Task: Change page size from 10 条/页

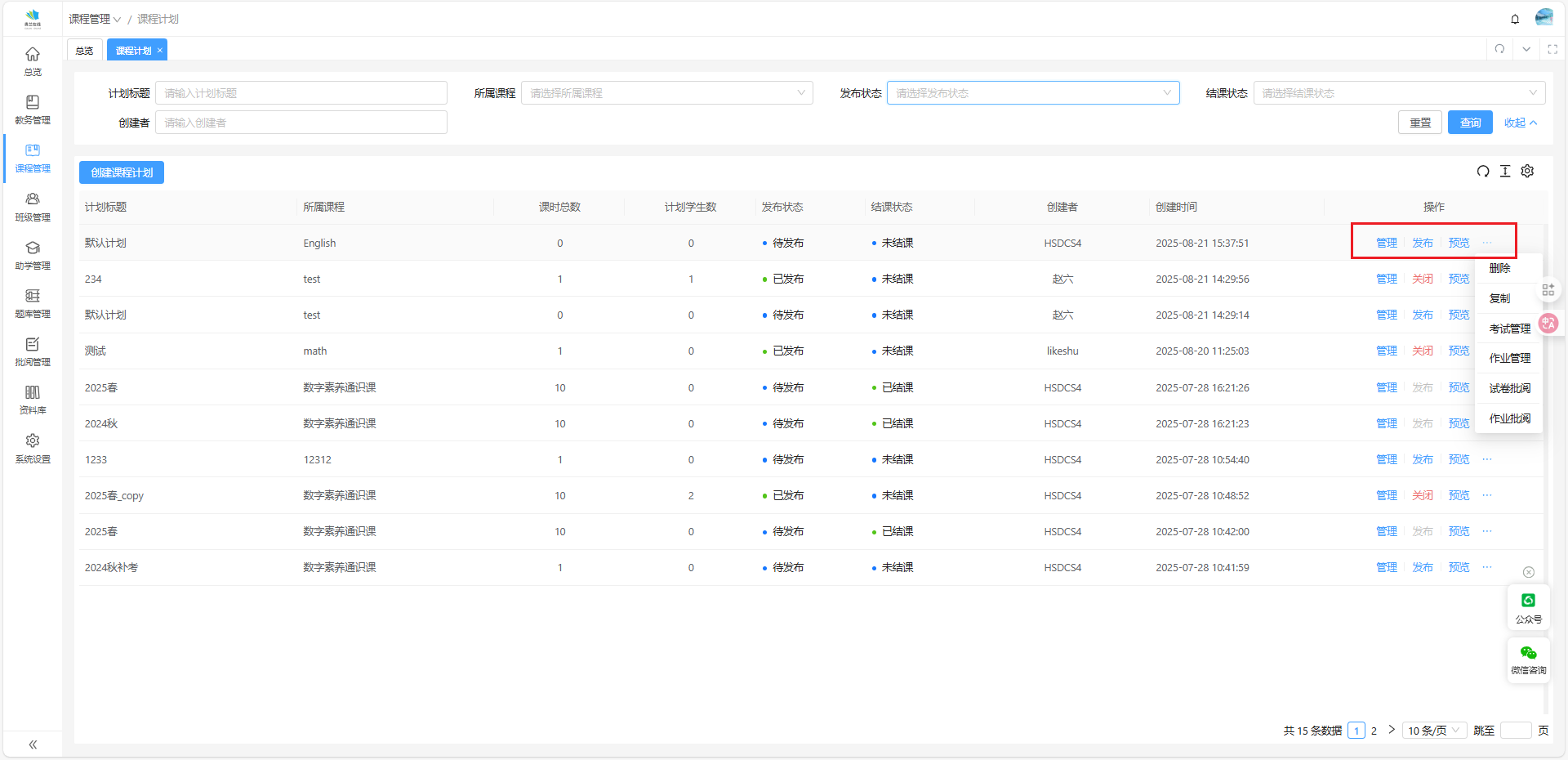Action: pyautogui.click(x=1434, y=731)
